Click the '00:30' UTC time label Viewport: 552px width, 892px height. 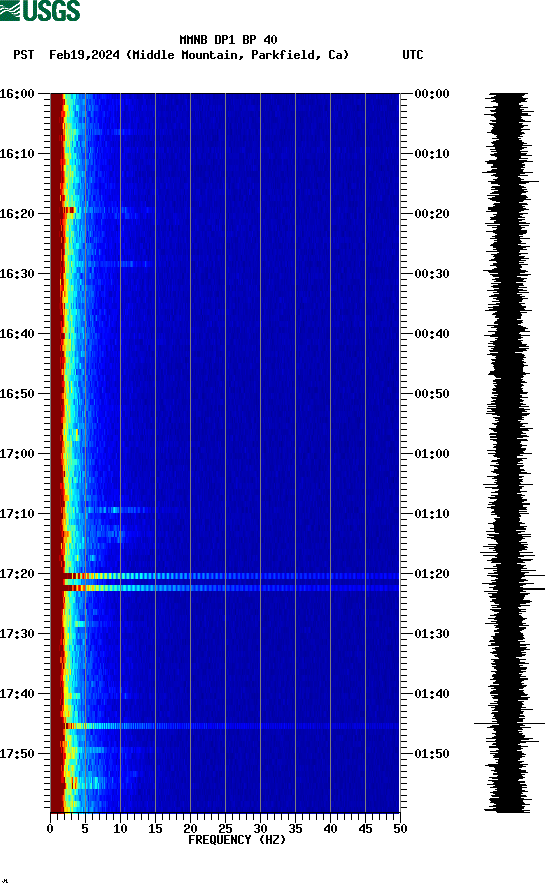click(x=432, y=274)
